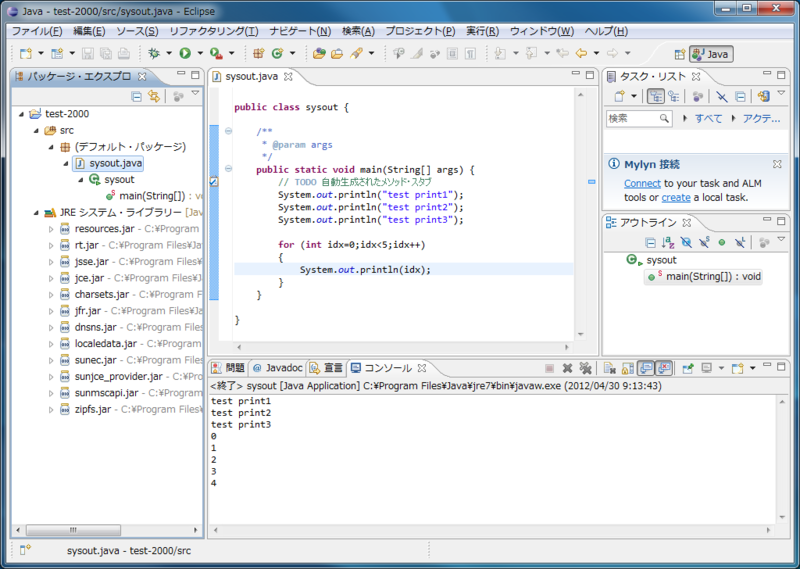Viewport: 800px width, 569px height.
Task: Open the New wizard dropdown arrow
Action: pos(41,53)
